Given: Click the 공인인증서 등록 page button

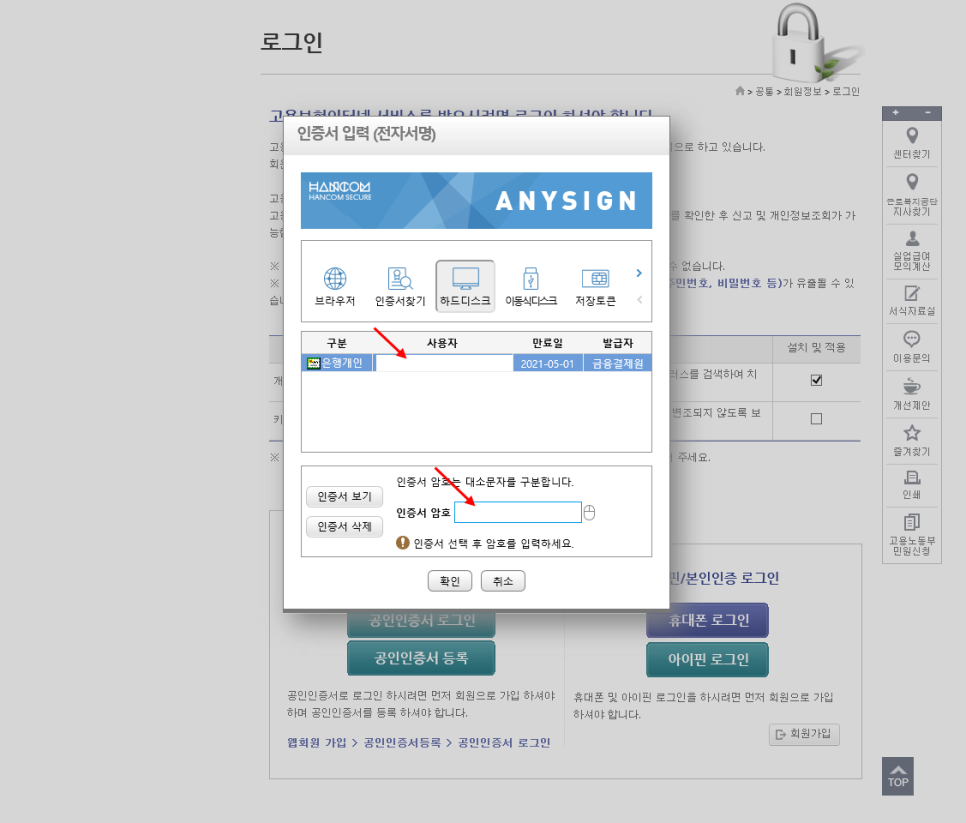Looking at the screenshot, I should click(x=421, y=659).
